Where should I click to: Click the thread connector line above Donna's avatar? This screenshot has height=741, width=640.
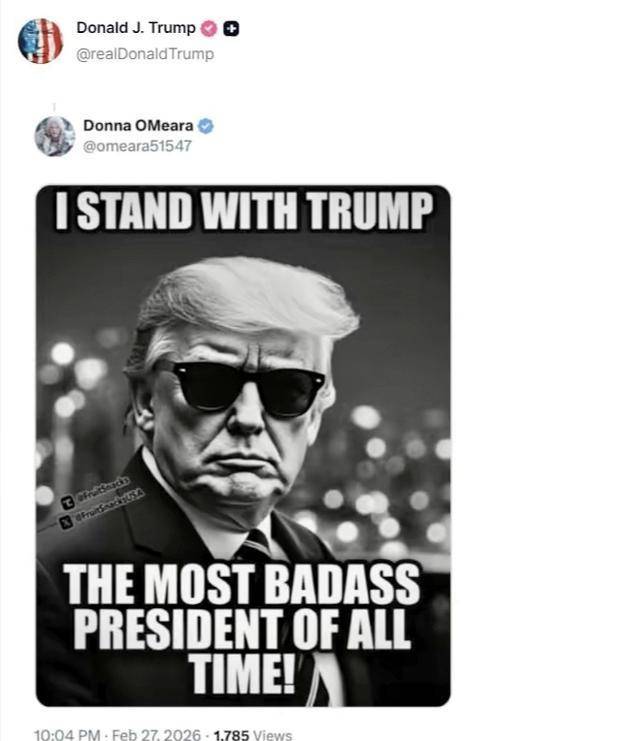(54, 104)
